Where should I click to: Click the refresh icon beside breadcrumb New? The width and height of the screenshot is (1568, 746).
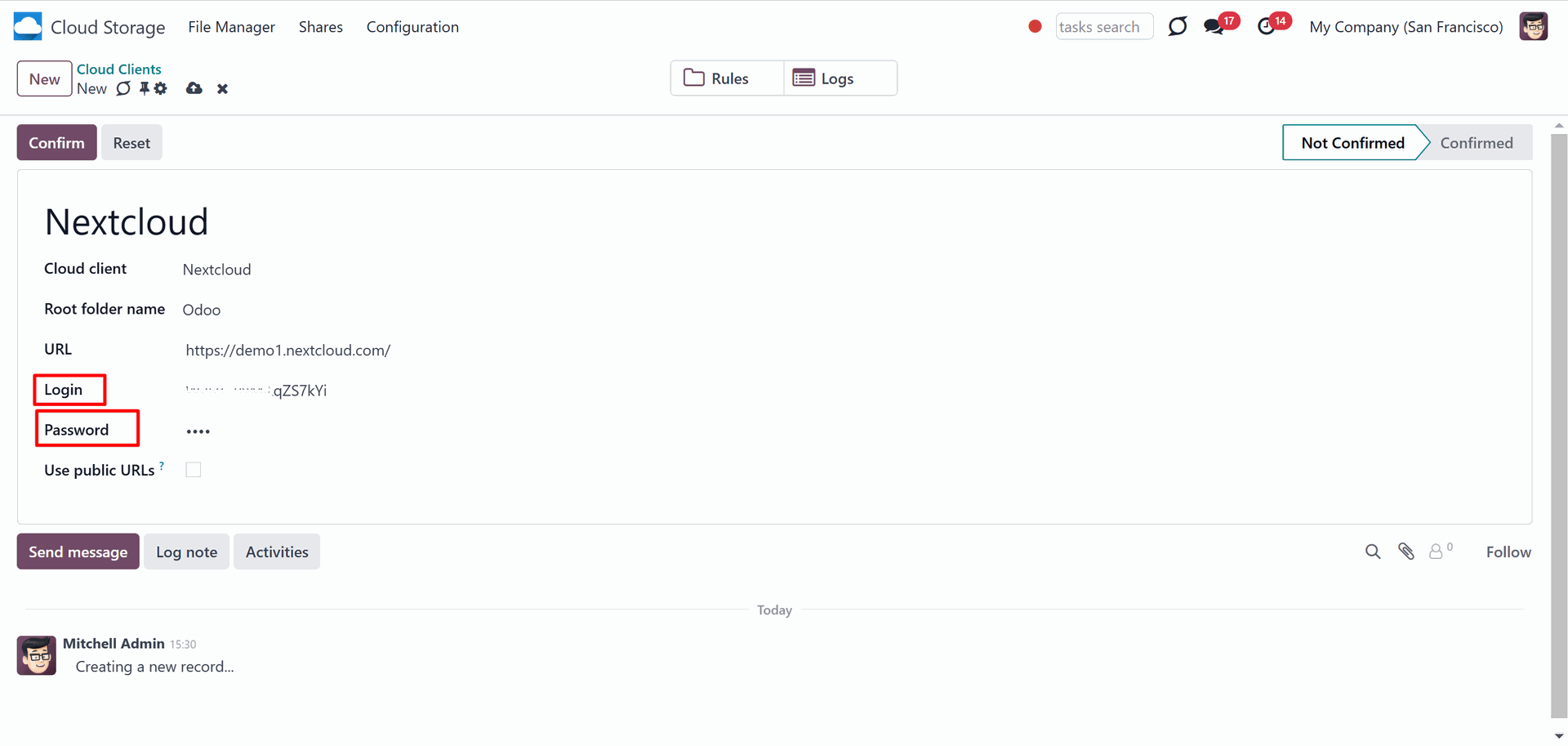123,88
